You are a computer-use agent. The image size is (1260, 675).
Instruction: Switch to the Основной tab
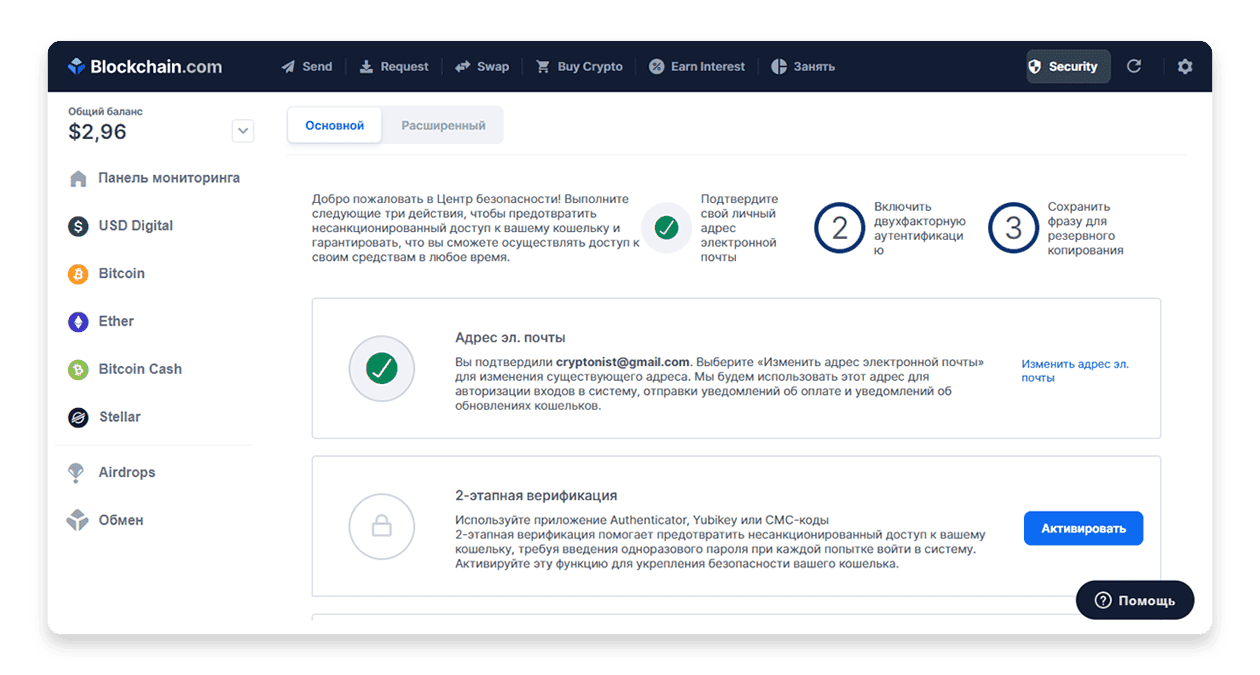click(x=334, y=125)
